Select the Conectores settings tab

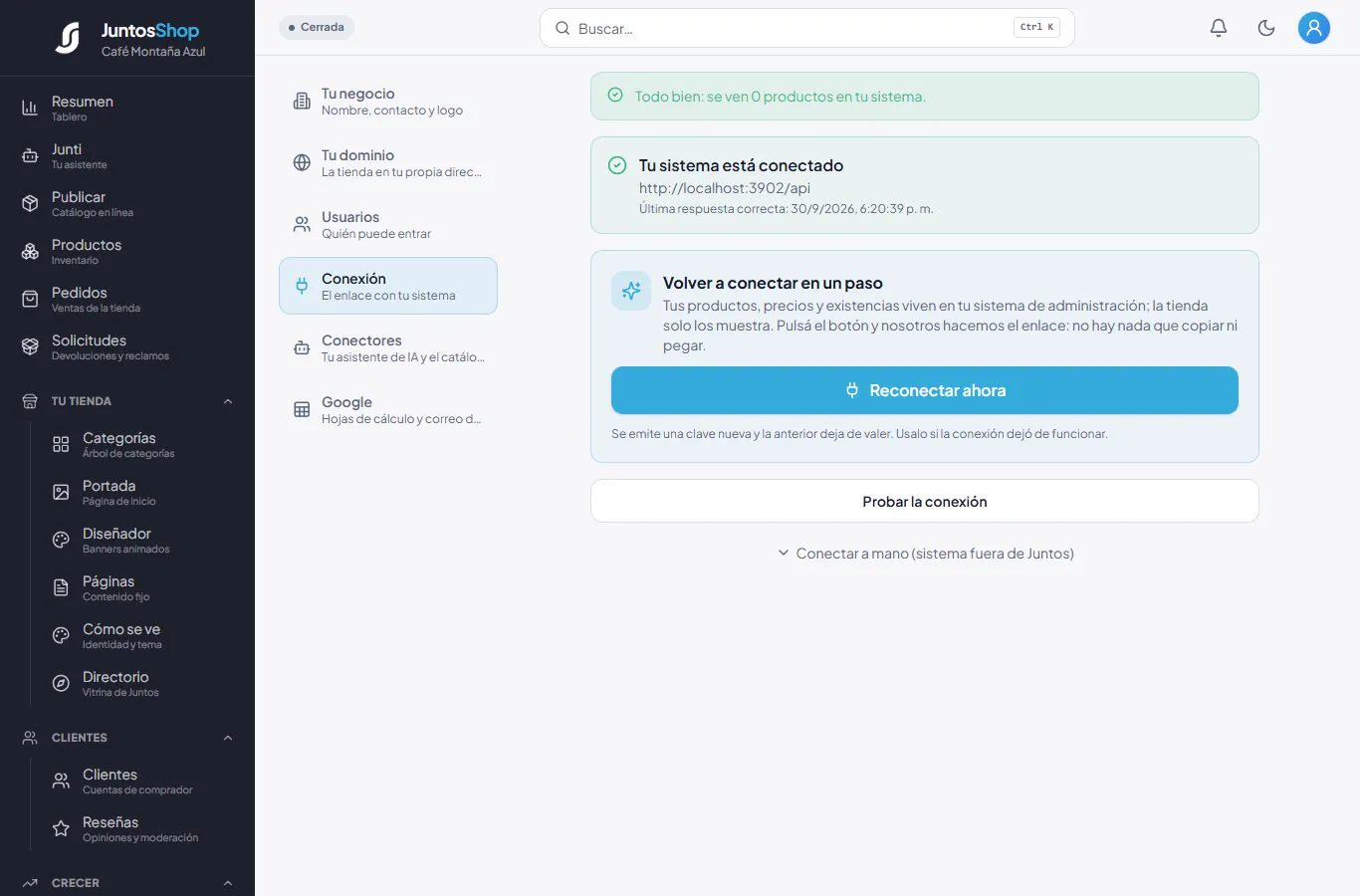tap(388, 347)
